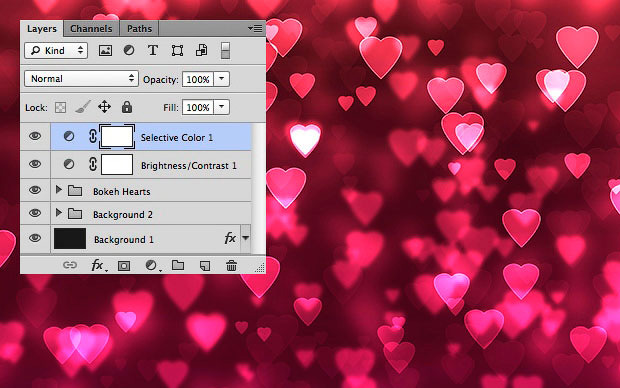This screenshot has height=388, width=620.
Task: Click the Background 2 folder icon
Action: click(75, 214)
